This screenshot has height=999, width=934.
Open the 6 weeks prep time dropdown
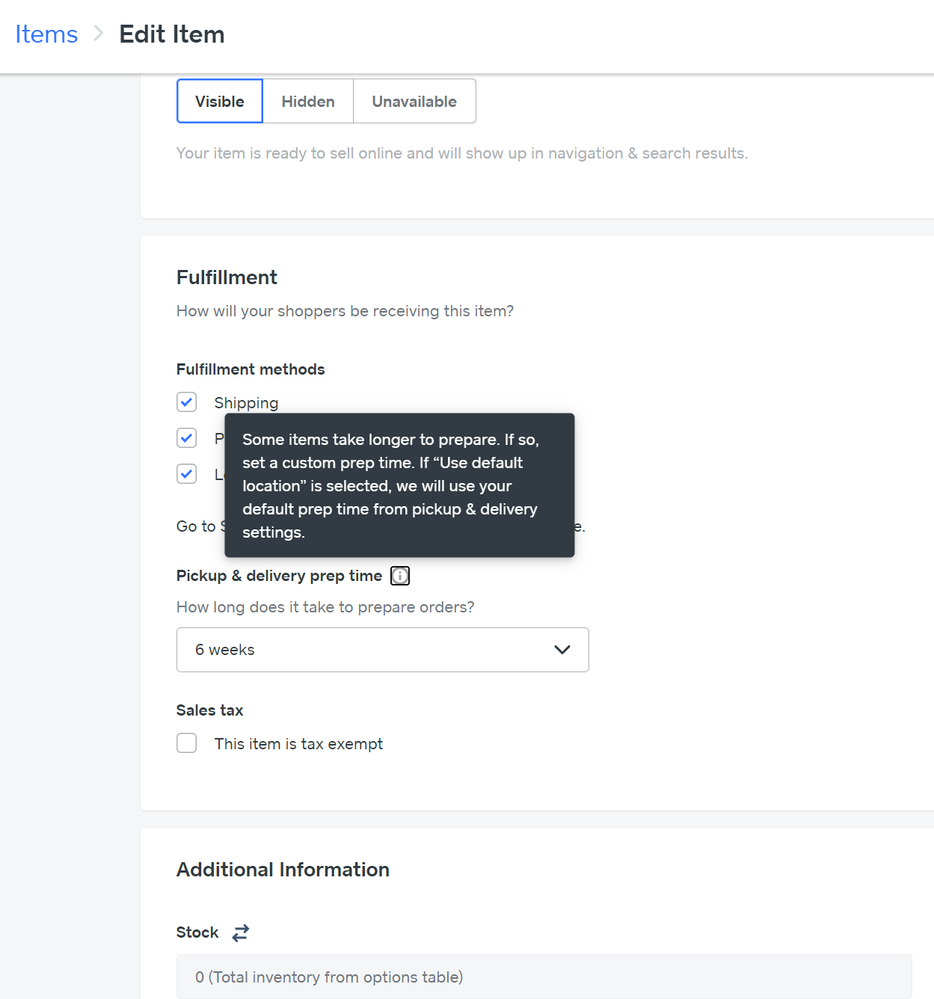[x=383, y=649]
